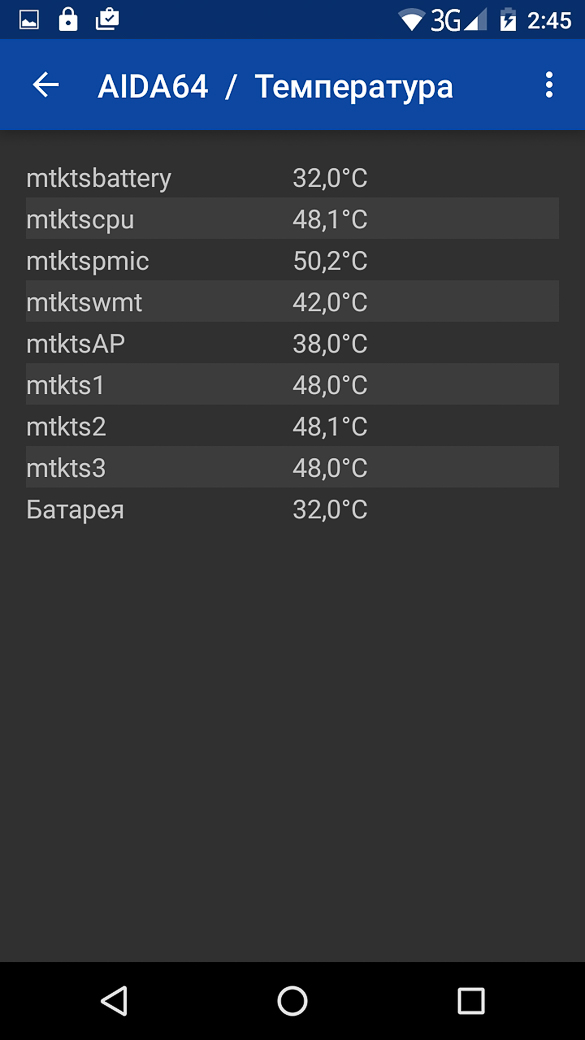Tap the AIDA64 / Температура title
The width and height of the screenshot is (585, 1040).
tap(275, 87)
